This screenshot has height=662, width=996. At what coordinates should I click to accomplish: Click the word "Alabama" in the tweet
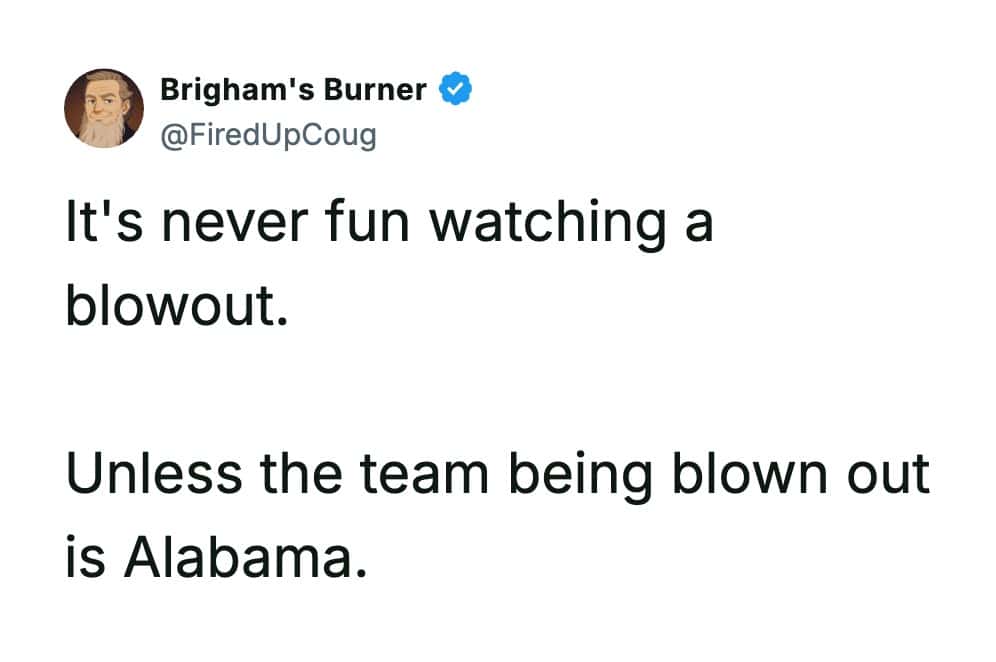pyautogui.click(x=239, y=560)
